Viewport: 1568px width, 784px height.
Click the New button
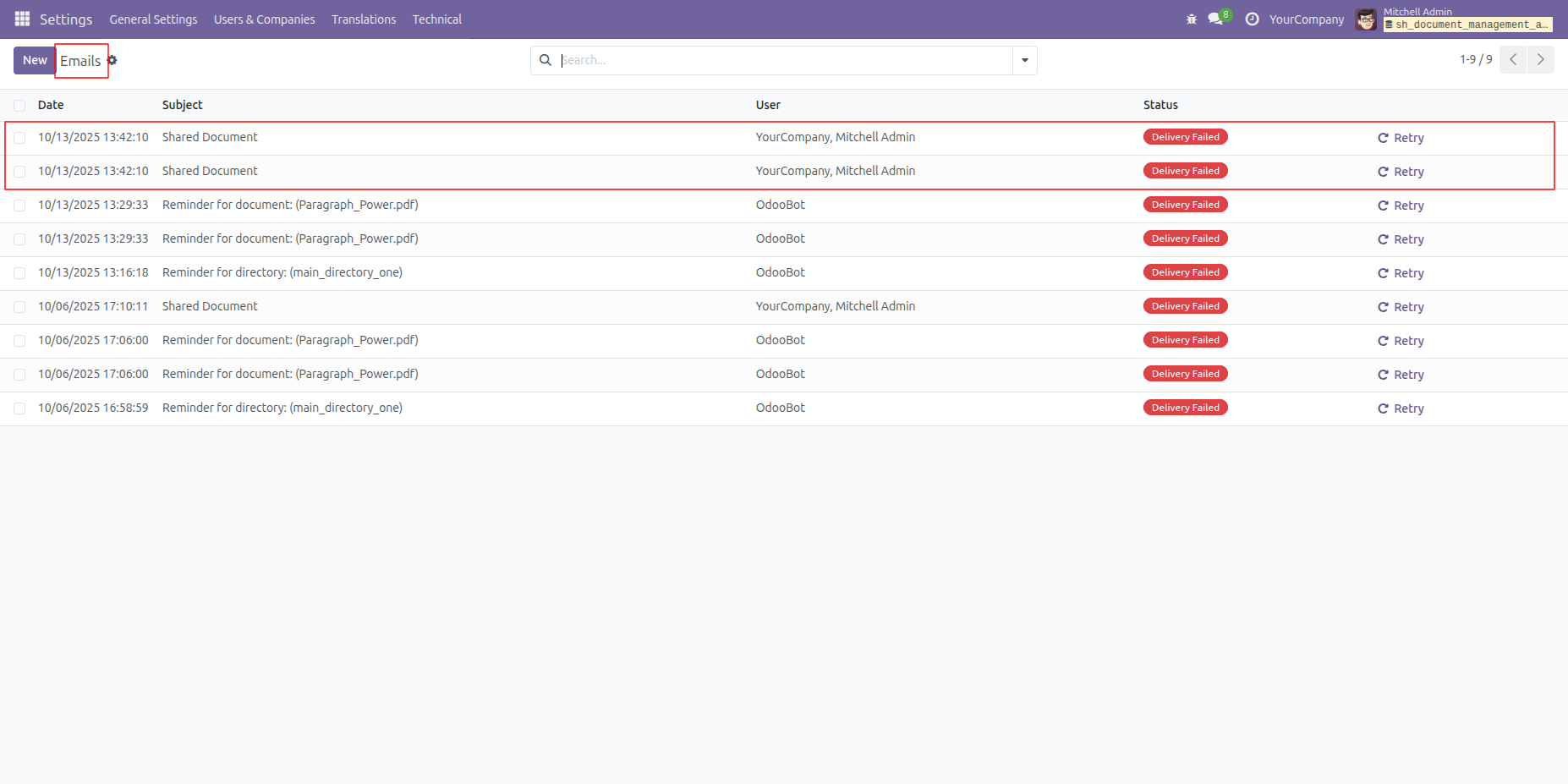(35, 60)
